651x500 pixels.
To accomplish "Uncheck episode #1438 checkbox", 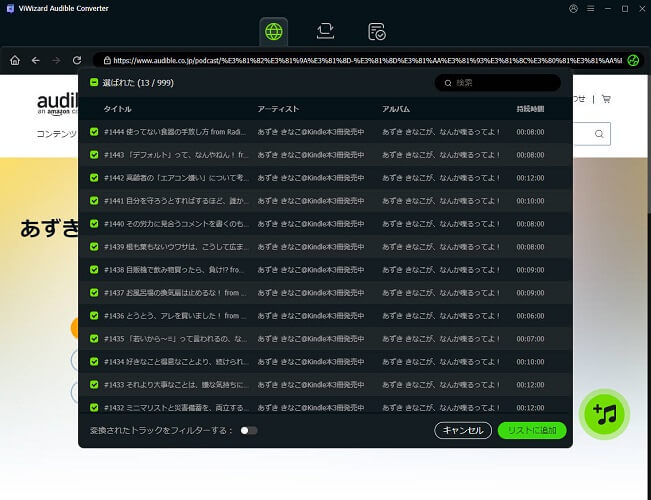I will pyautogui.click(x=94, y=270).
